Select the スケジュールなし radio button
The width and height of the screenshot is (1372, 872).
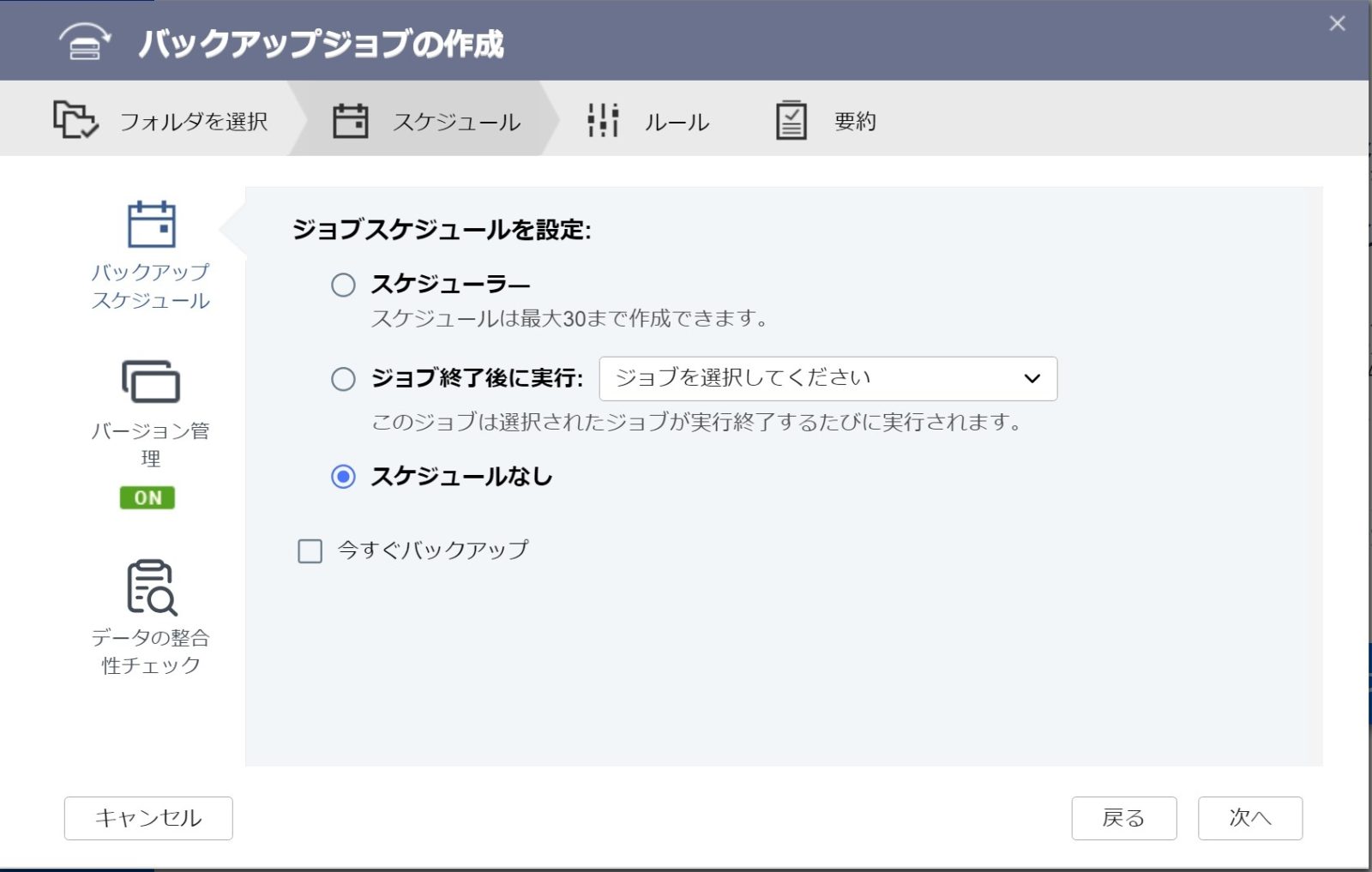[x=343, y=477]
